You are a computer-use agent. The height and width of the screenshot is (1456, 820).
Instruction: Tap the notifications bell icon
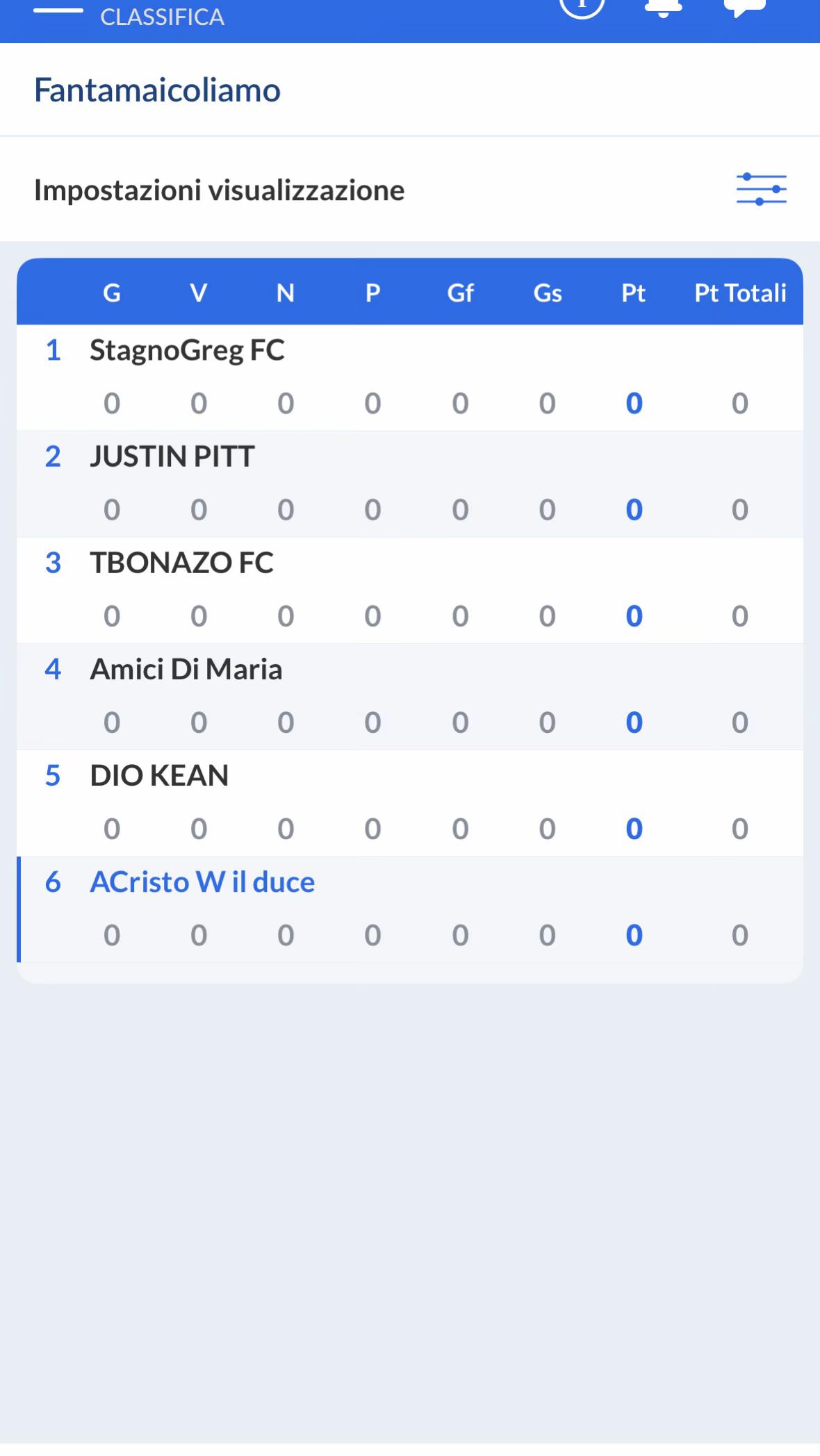click(x=663, y=7)
